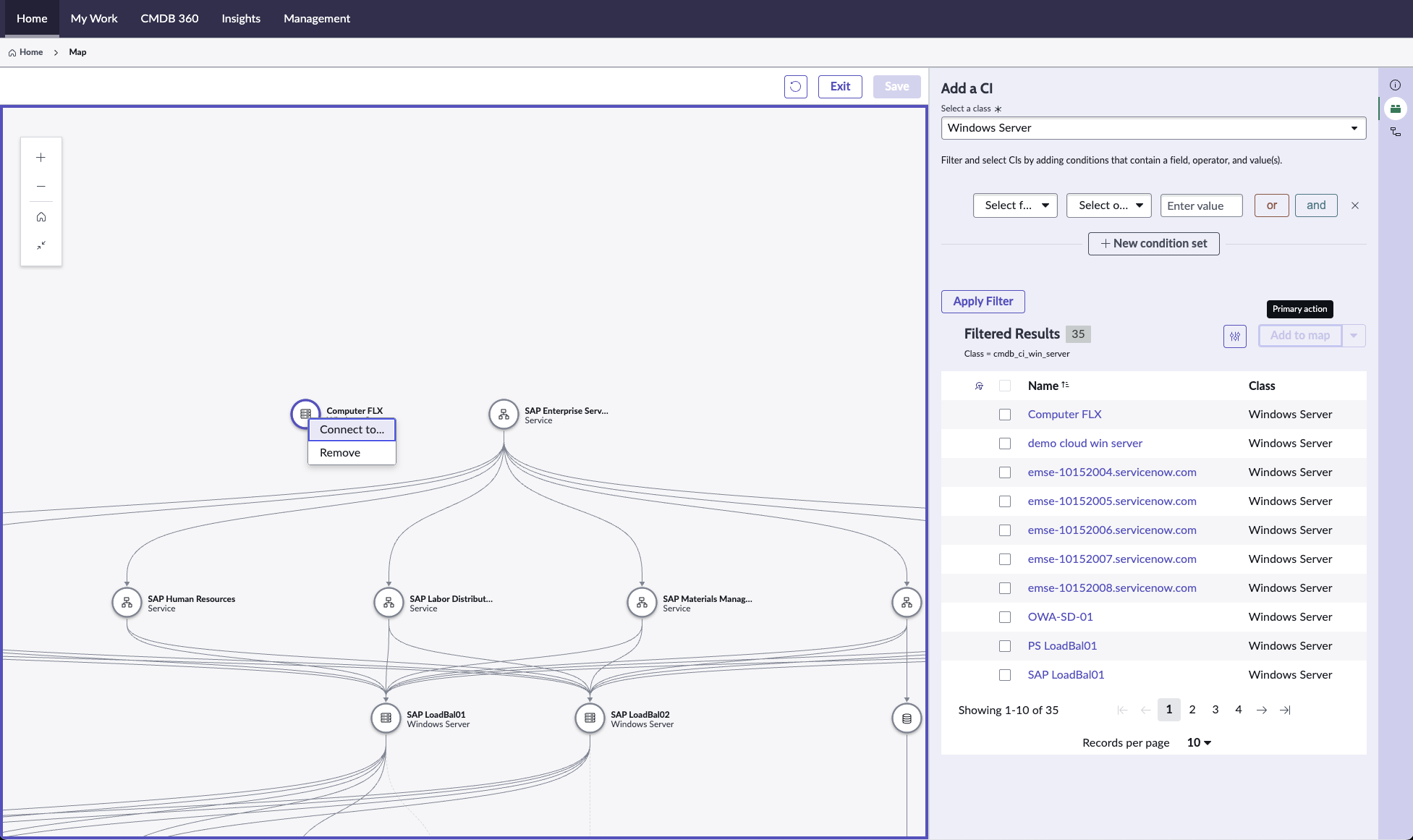Open the Records per page dropdown
Viewport: 1413px width, 840px height.
coord(1199,743)
